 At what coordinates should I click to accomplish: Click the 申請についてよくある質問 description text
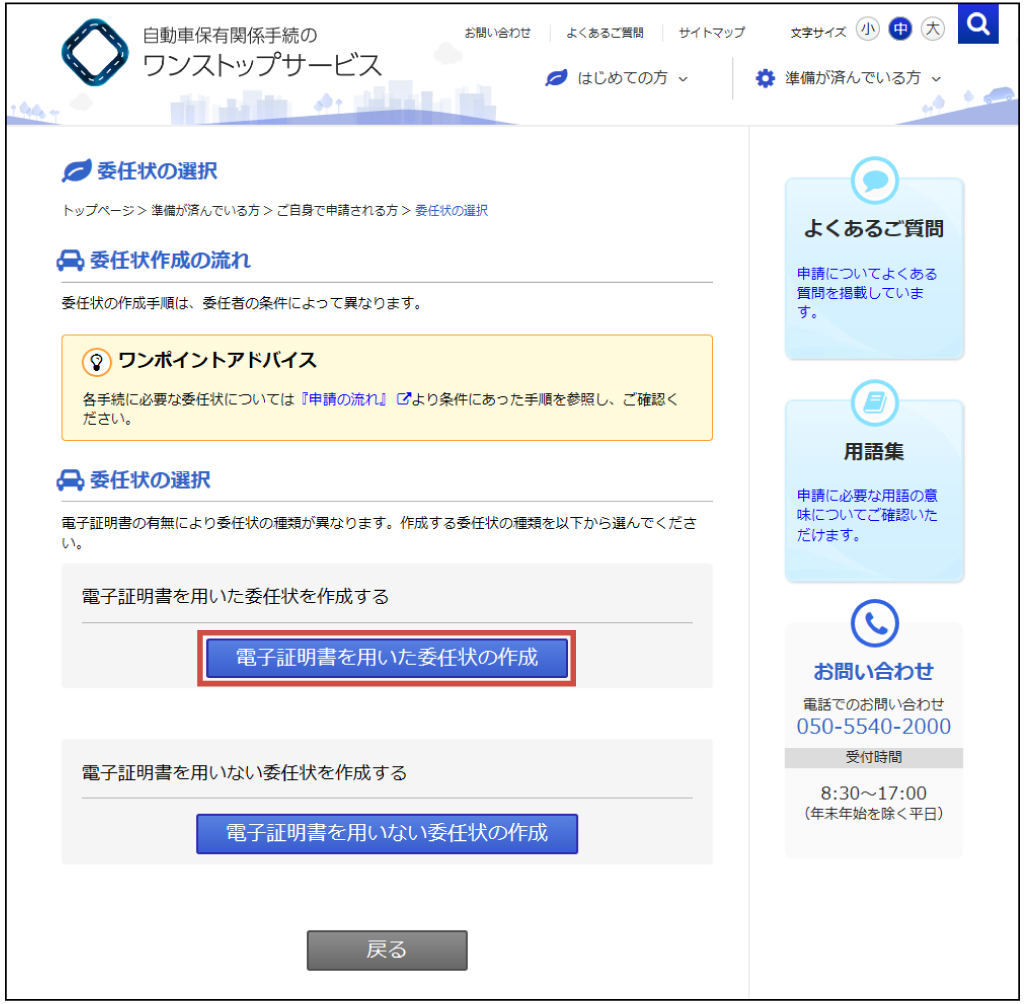[867, 293]
